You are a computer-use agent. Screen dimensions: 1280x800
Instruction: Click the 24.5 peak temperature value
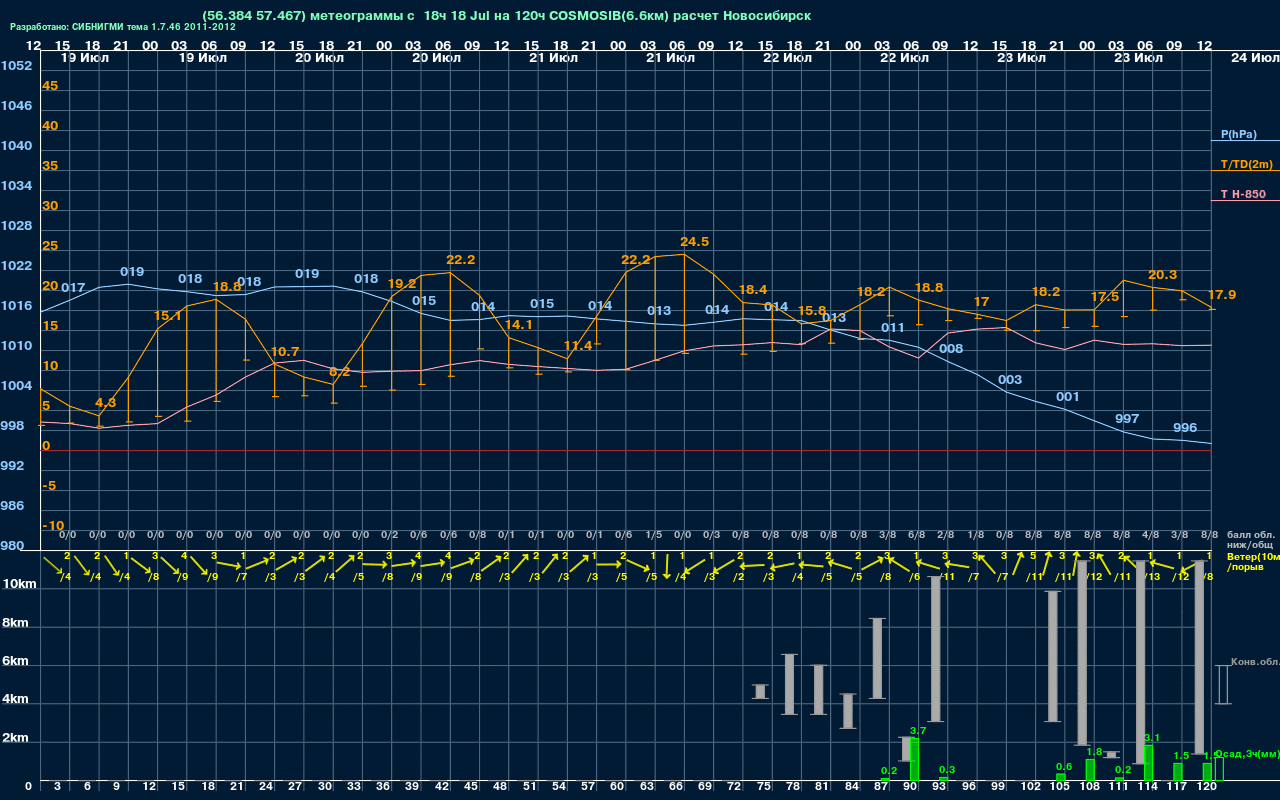(x=694, y=242)
